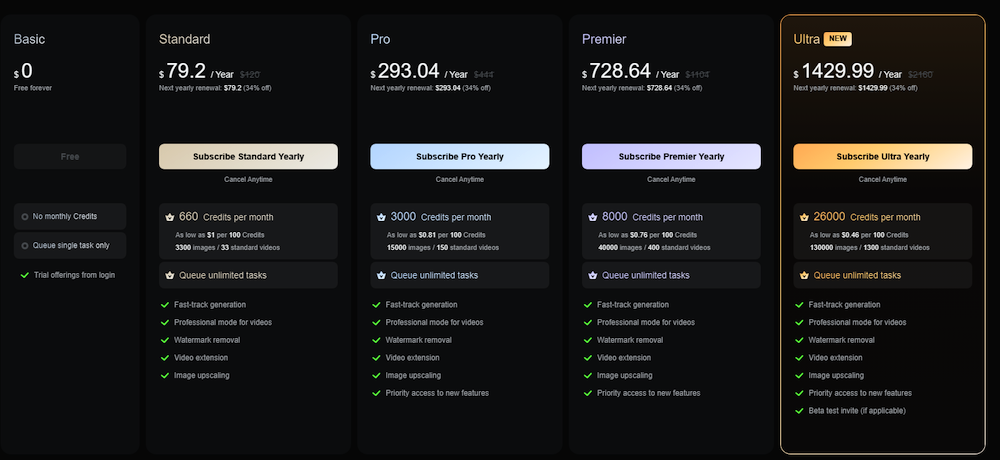Click the checkmark beside Trial offerings from login

[x=25, y=275]
